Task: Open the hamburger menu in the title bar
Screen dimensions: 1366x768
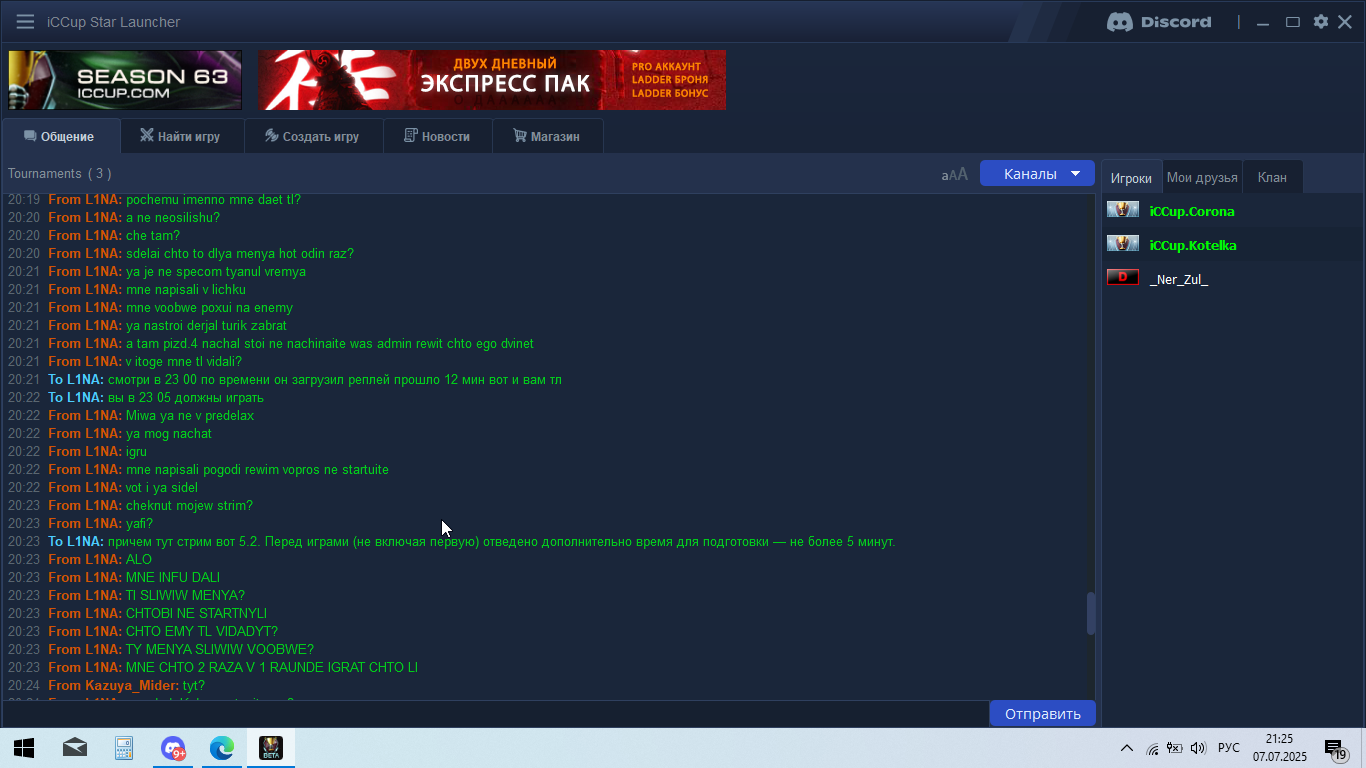Action: 25,22
